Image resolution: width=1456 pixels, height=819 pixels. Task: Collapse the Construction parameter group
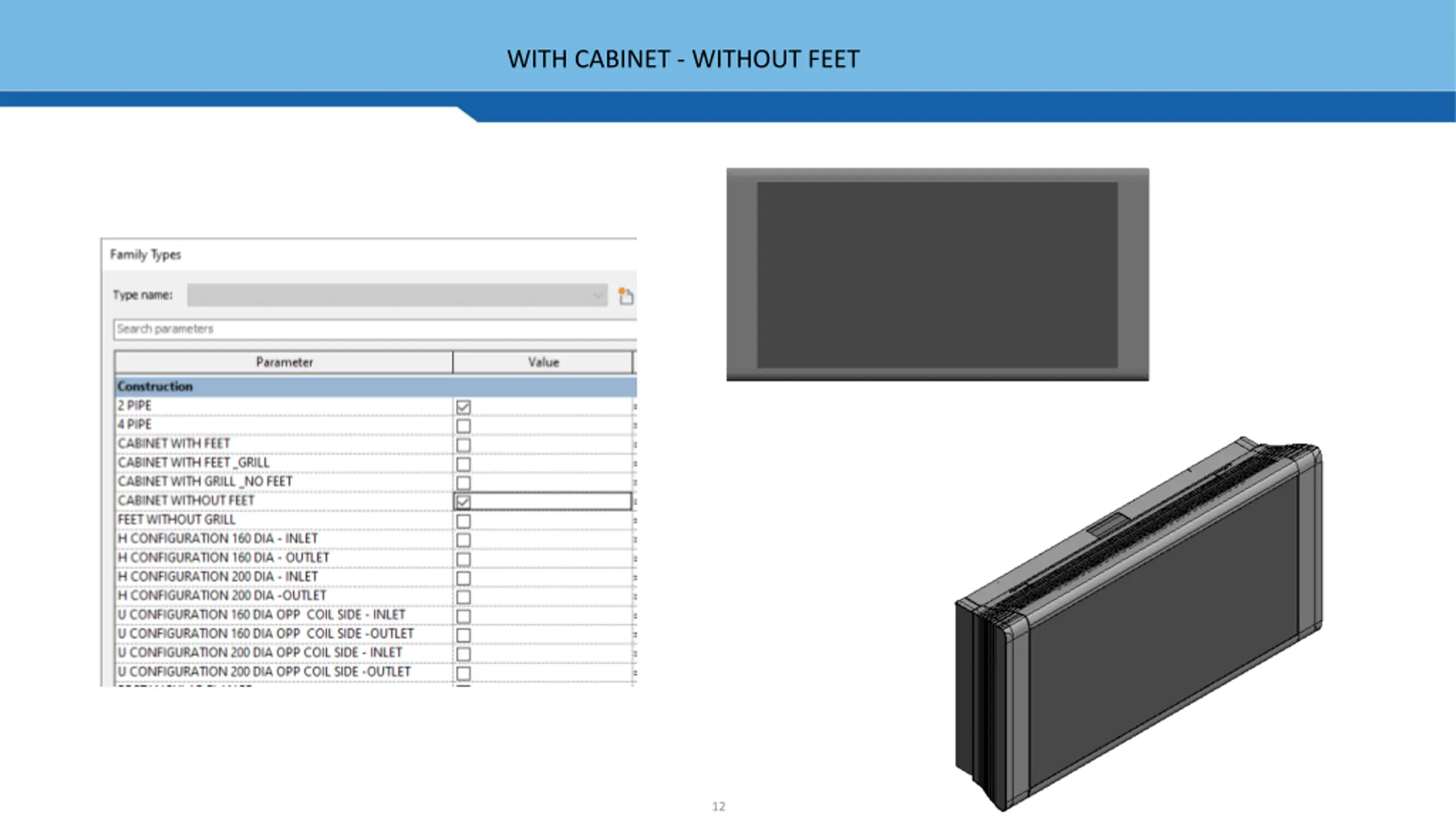[x=375, y=386]
